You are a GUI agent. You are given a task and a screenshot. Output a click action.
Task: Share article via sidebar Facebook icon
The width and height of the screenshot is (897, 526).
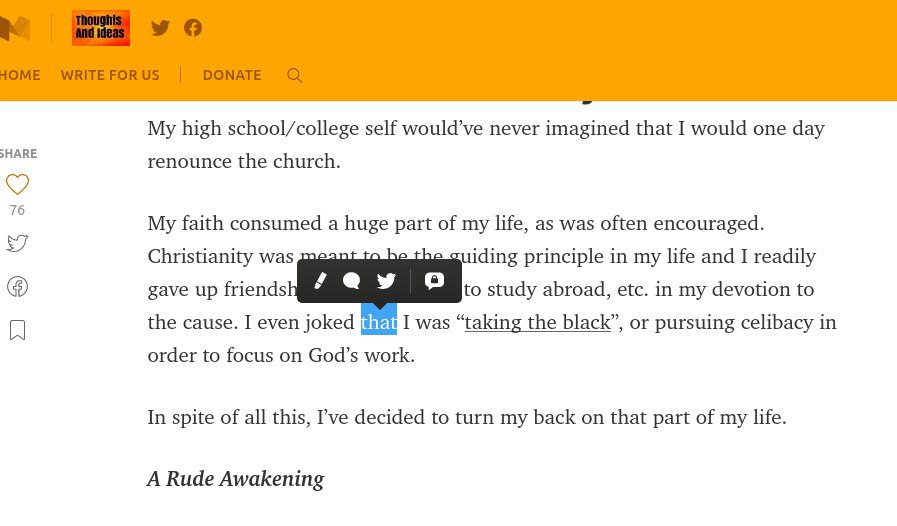tap(17, 287)
